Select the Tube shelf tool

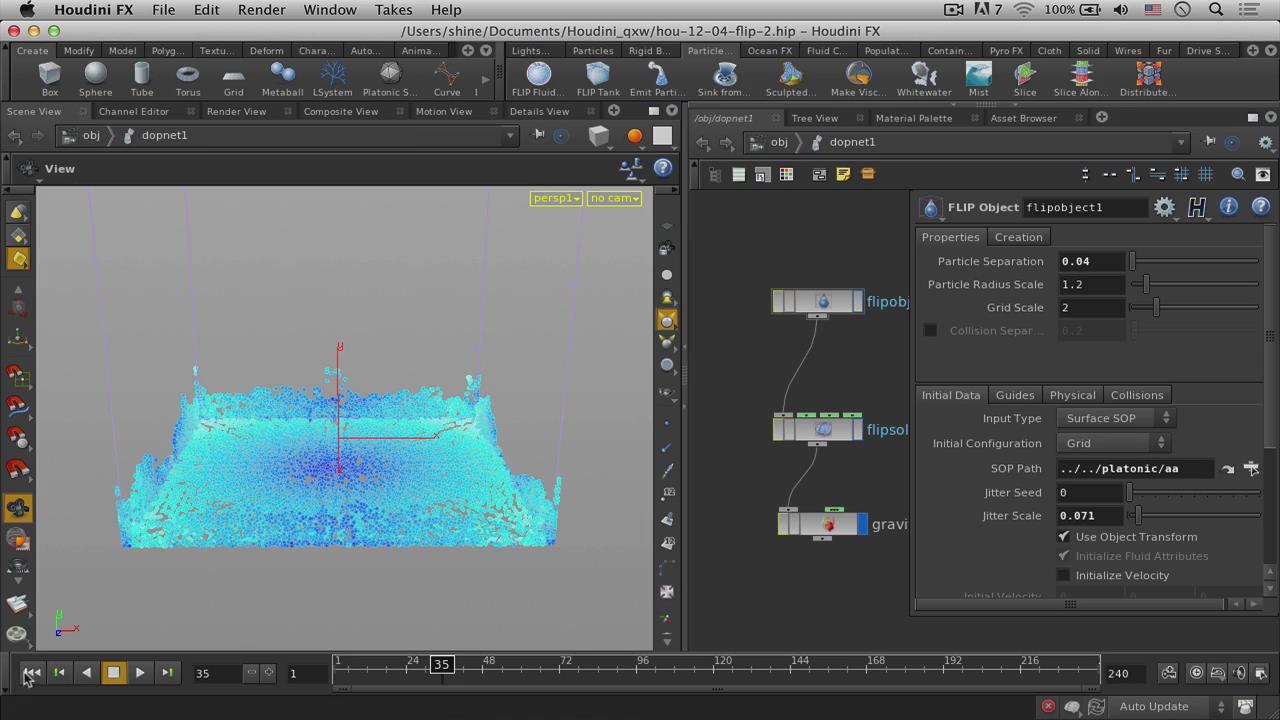(141, 79)
